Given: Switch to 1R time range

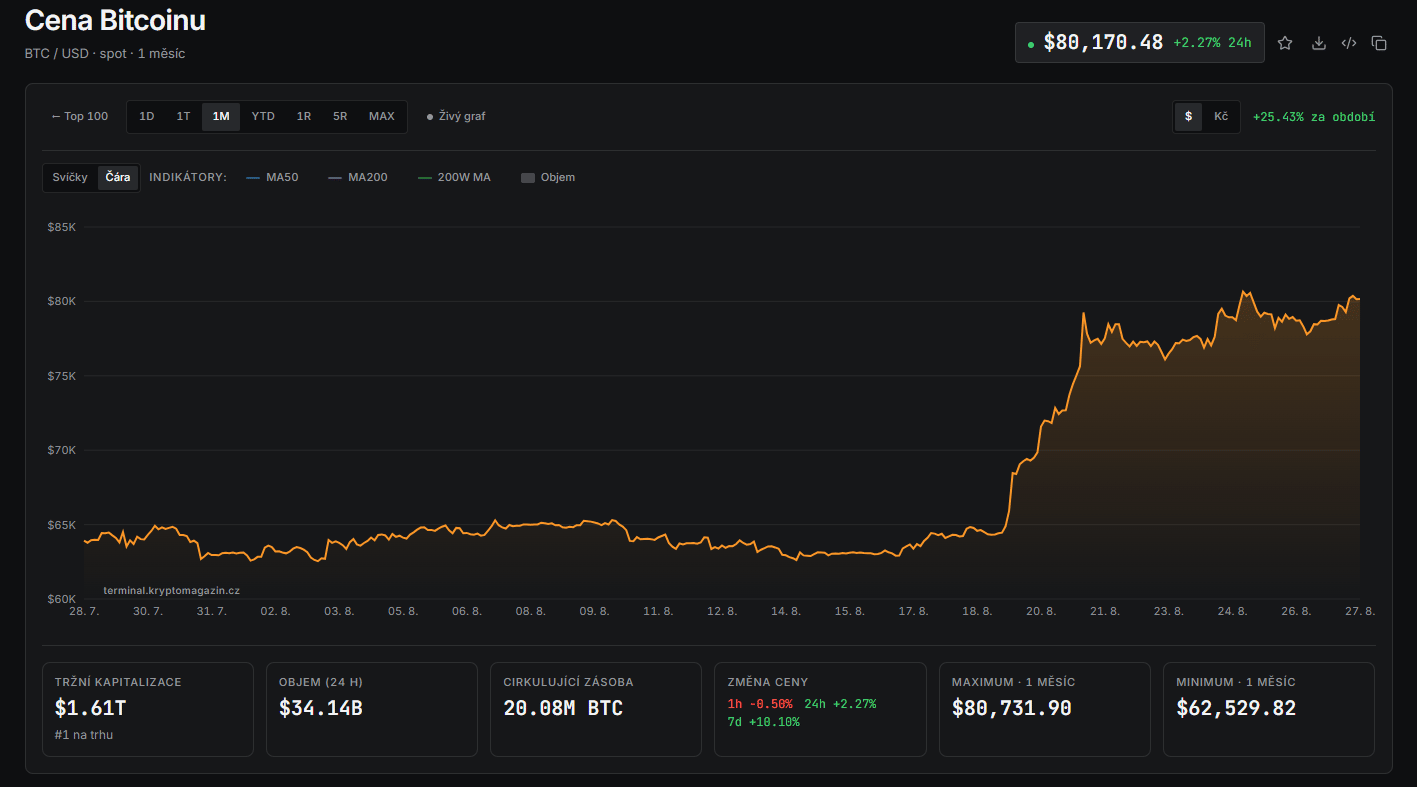Looking at the screenshot, I should pos(304,116).
